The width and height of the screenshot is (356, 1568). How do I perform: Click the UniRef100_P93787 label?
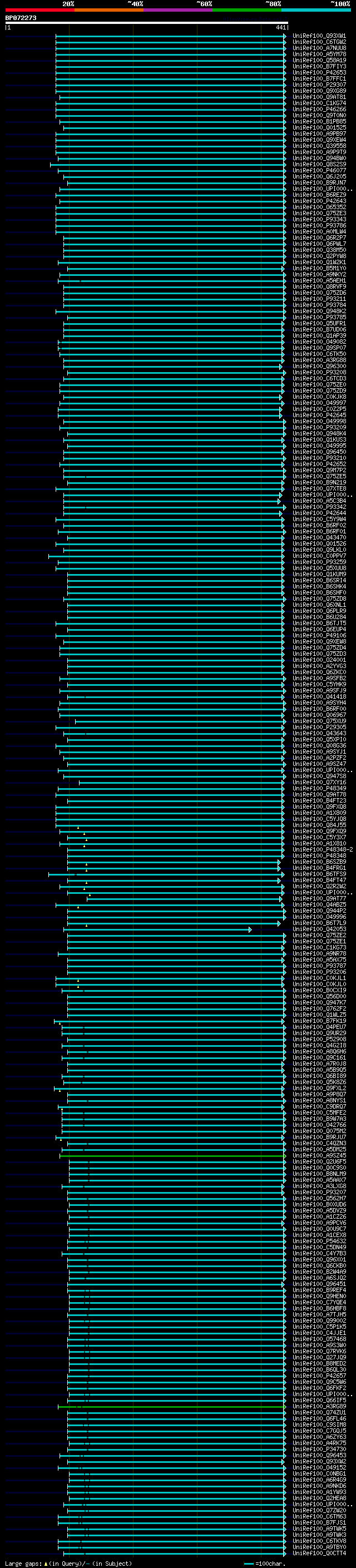click(x=319, y=966)
